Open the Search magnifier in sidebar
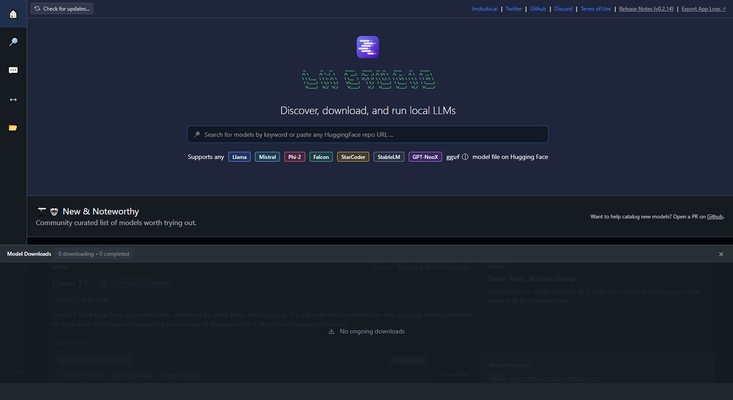Image resolution: width=733 pixels, height=400 pixels. 13,42
